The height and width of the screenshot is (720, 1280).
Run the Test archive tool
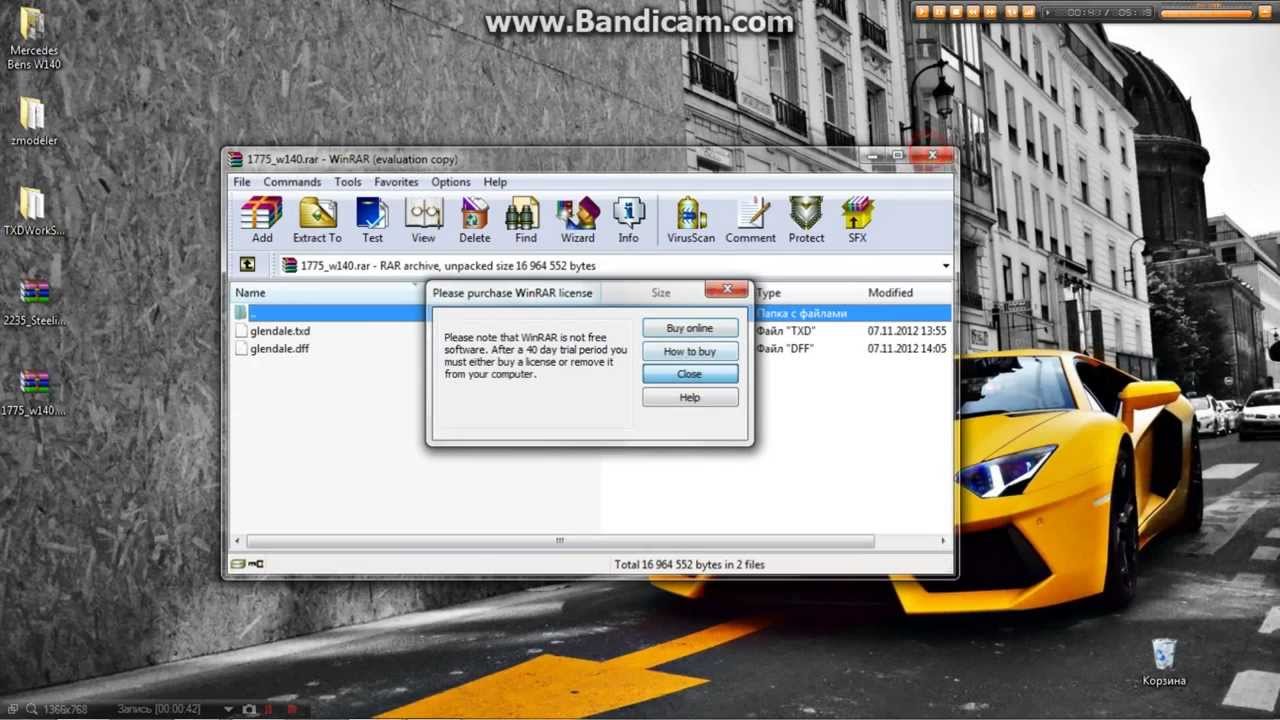[x=372, y=220]
